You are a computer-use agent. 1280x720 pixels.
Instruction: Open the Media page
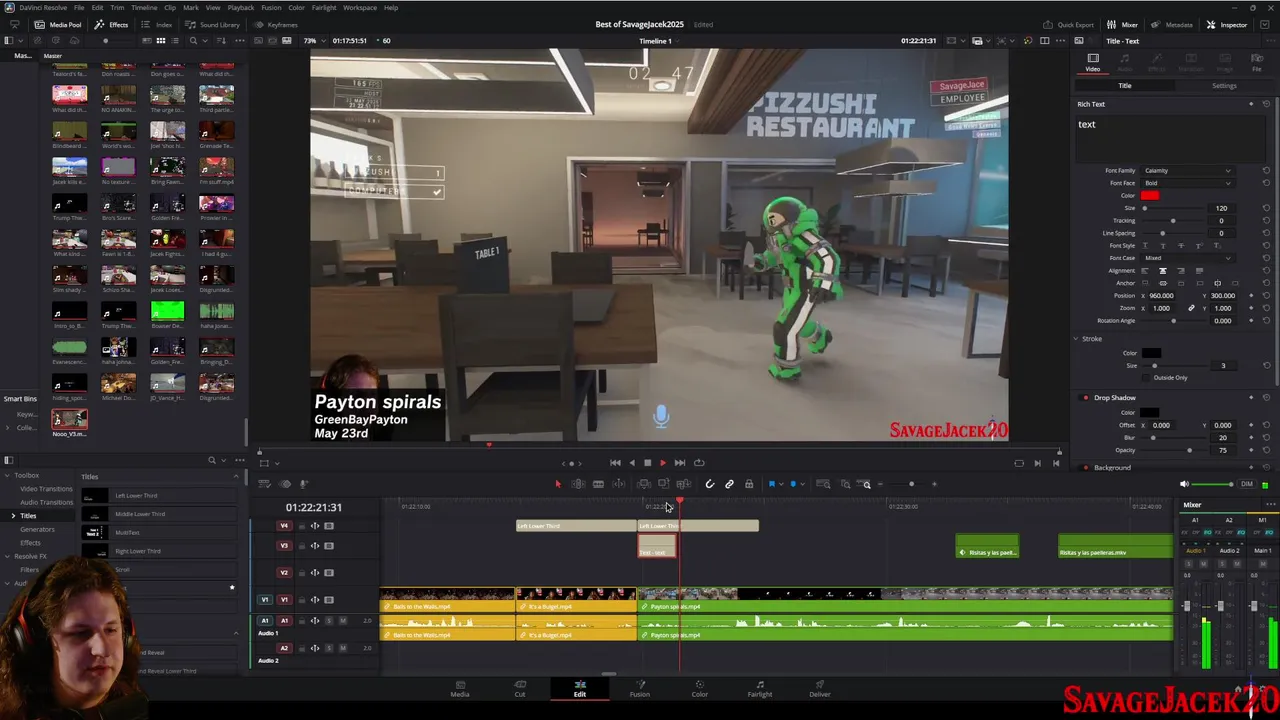point(459,688)
